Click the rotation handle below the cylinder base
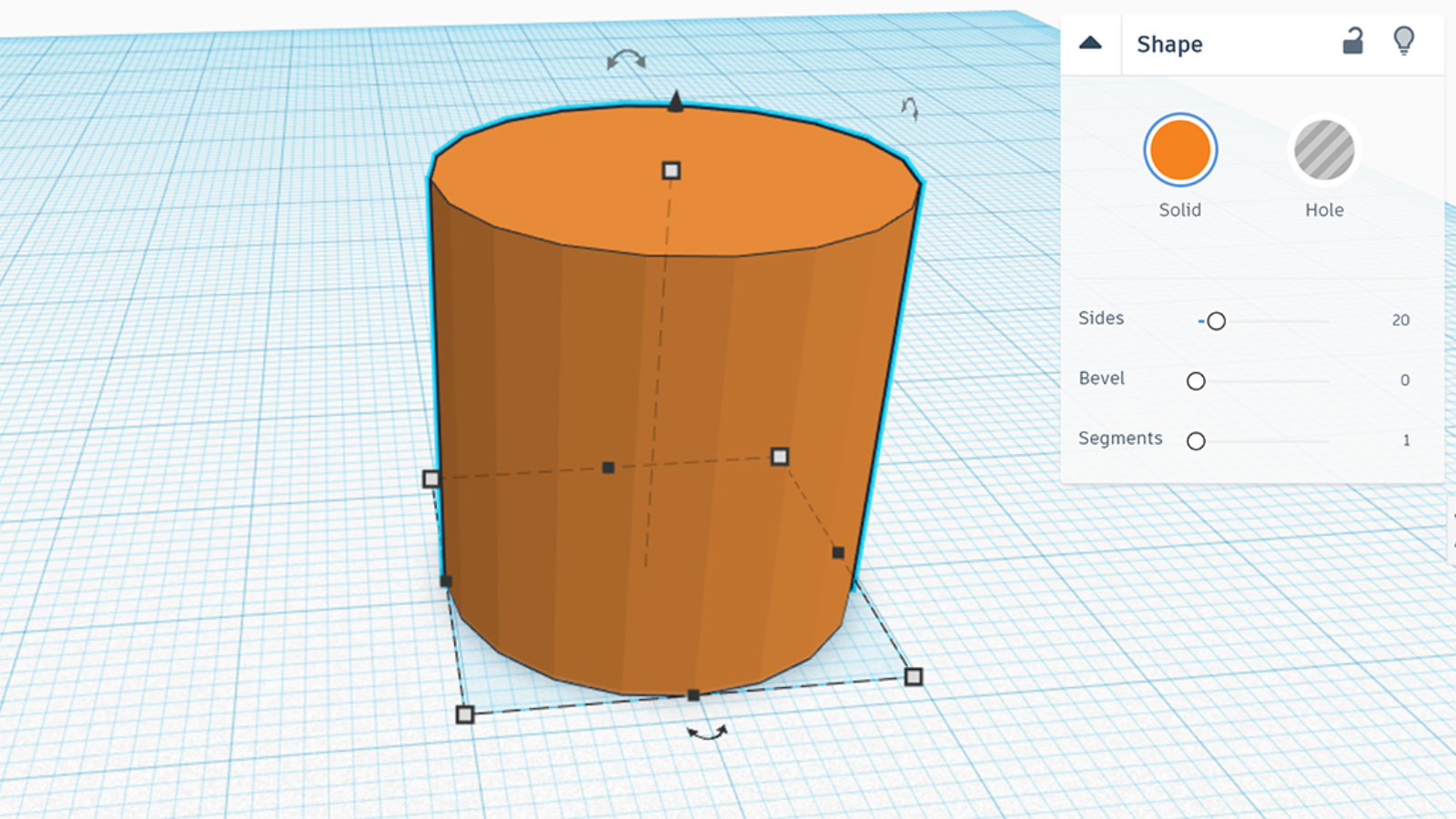The image size is (1456, 819). pyautogui.click(x=707, y=733)
